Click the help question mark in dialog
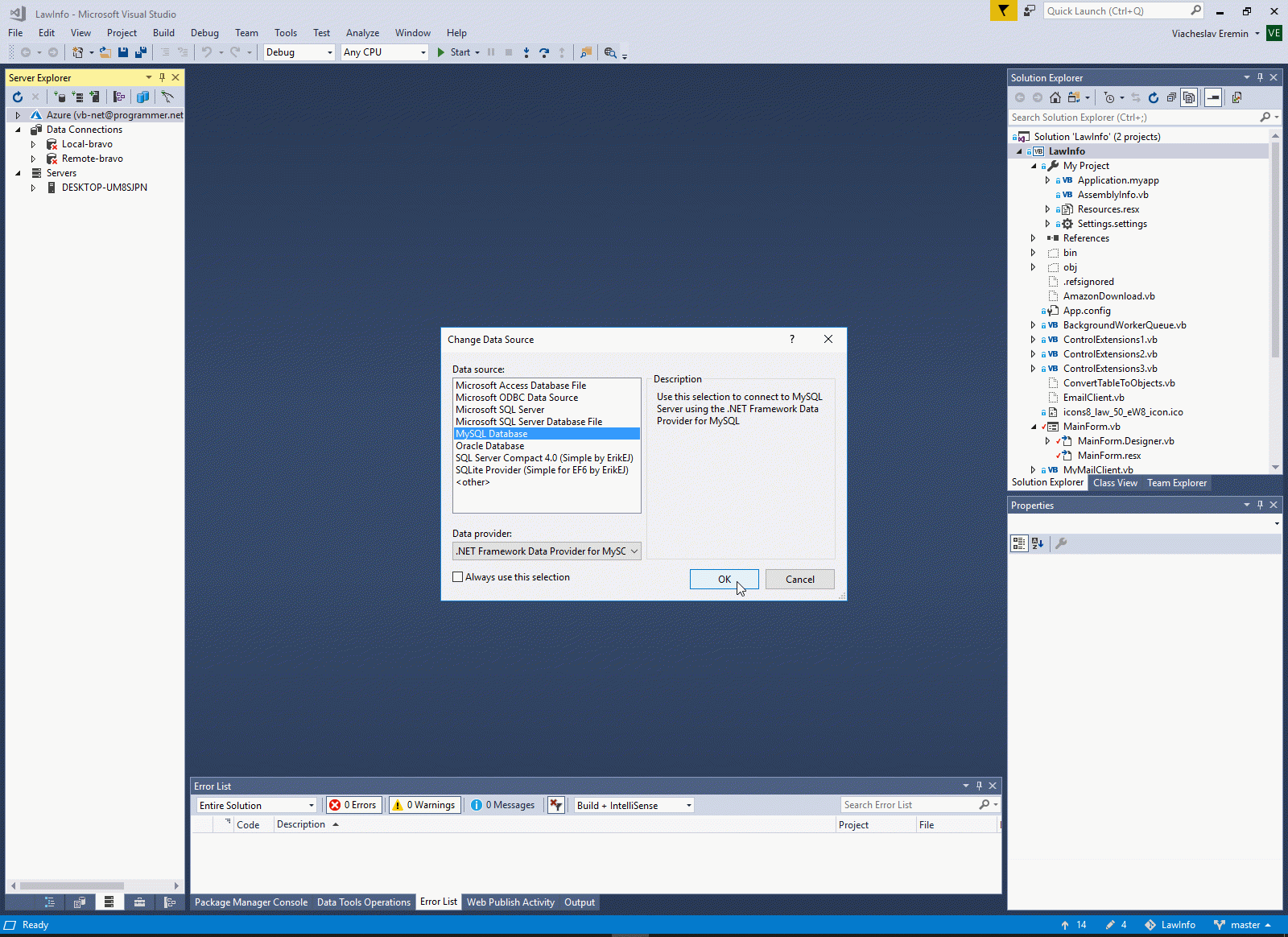The width and height of the screenshot is (1288, 937). click(x=792, y=339)
